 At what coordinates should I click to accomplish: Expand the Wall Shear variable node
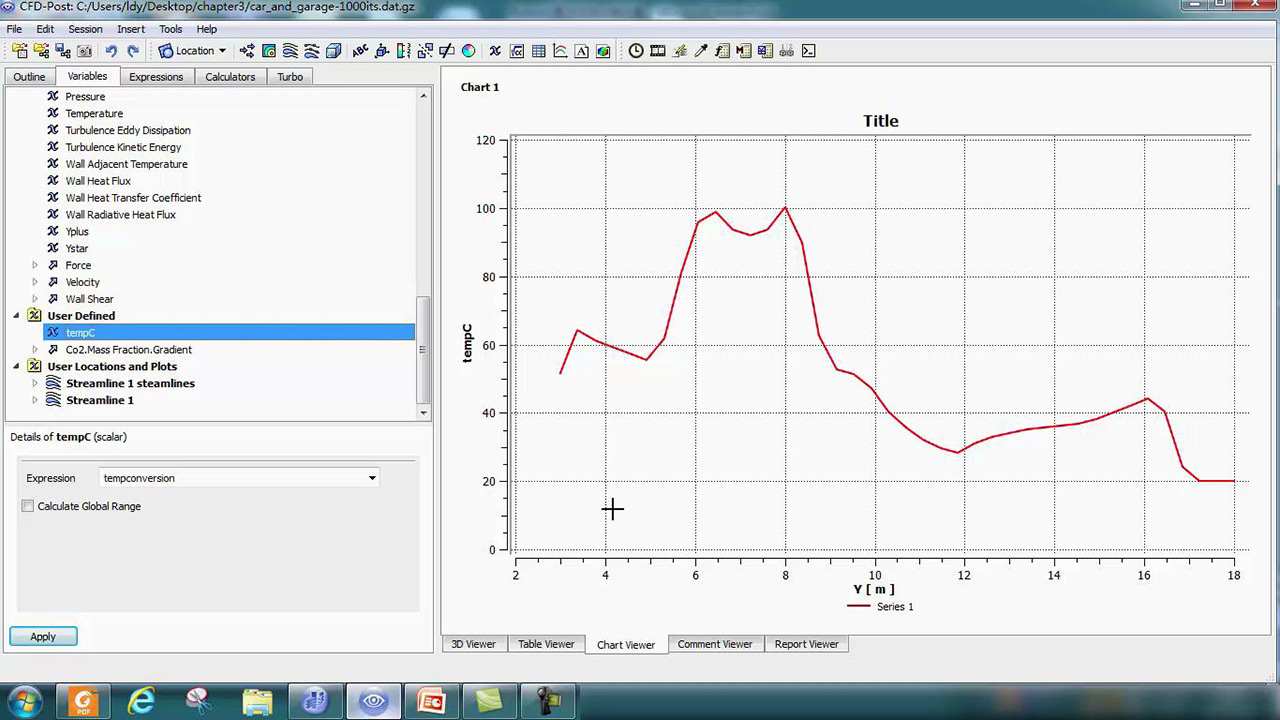[35, 299]
